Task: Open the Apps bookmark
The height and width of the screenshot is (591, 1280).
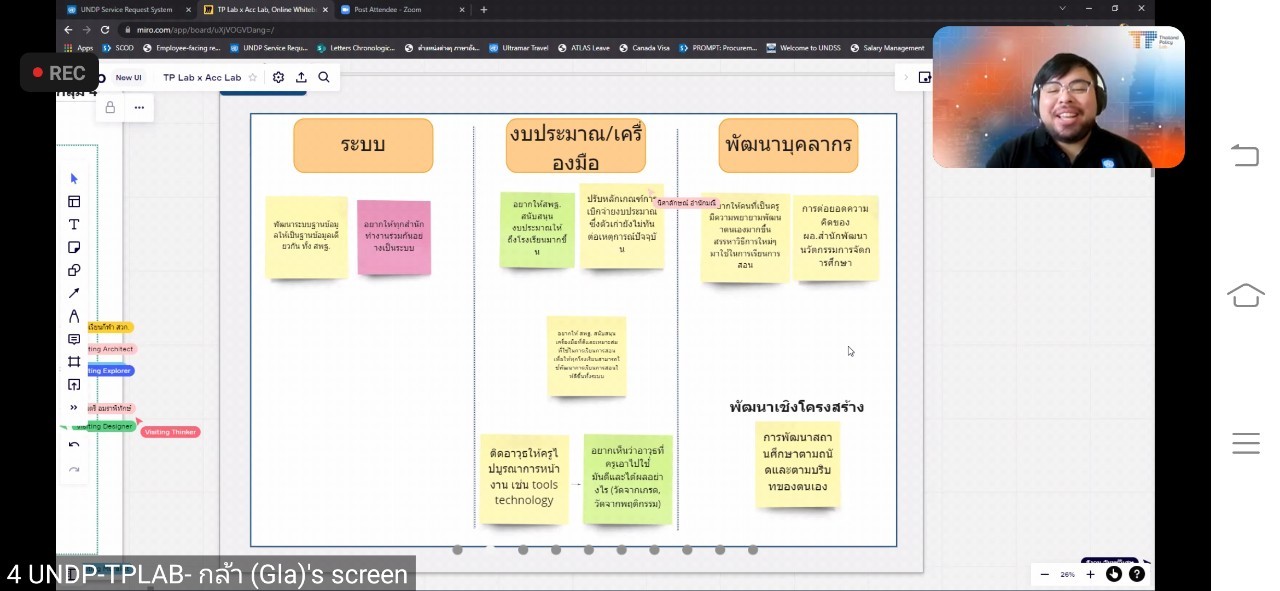Action: [x=79, y=47]
